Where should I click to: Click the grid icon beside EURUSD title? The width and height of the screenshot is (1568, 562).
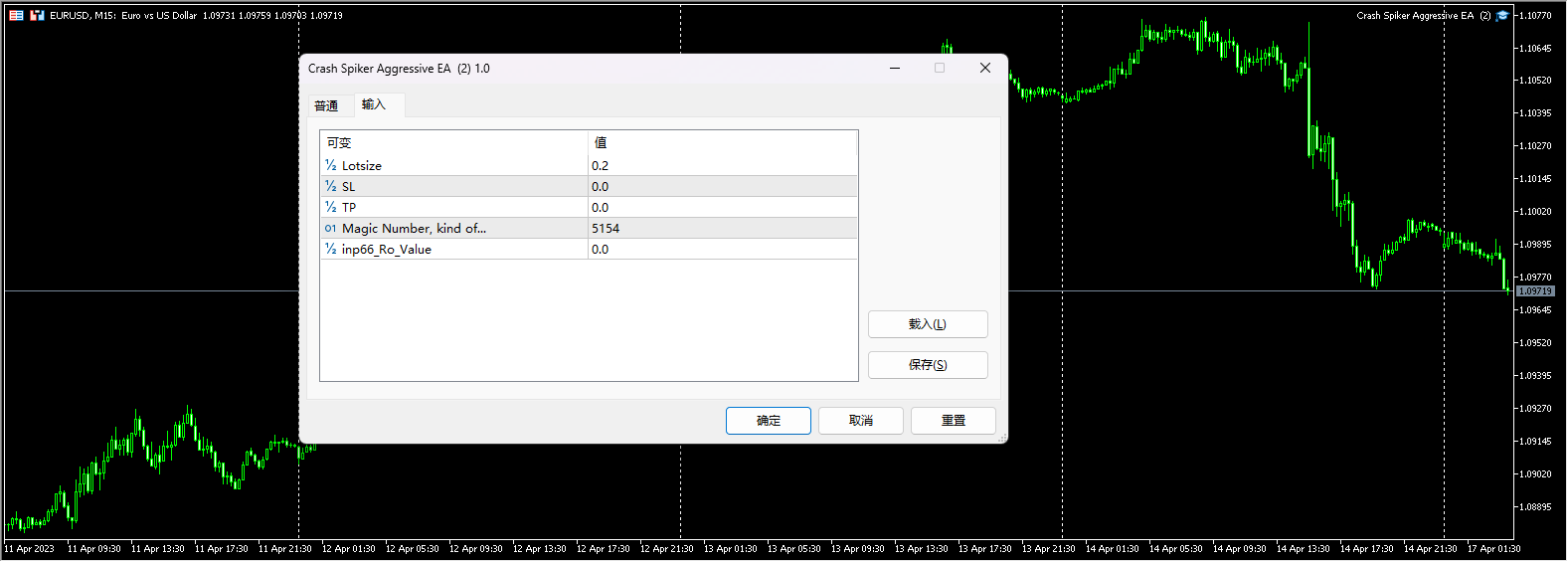pos(17,16)
